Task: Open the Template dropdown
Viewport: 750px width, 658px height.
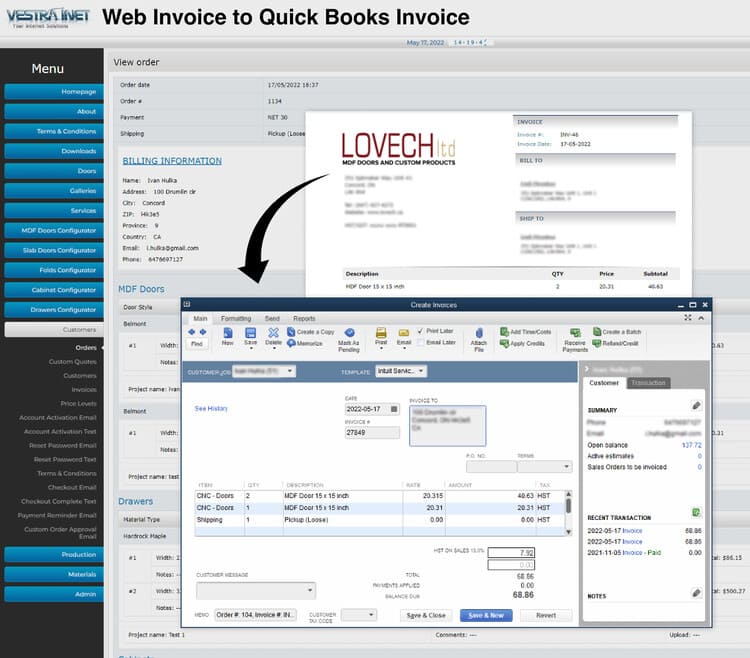Action: (421, 371)
